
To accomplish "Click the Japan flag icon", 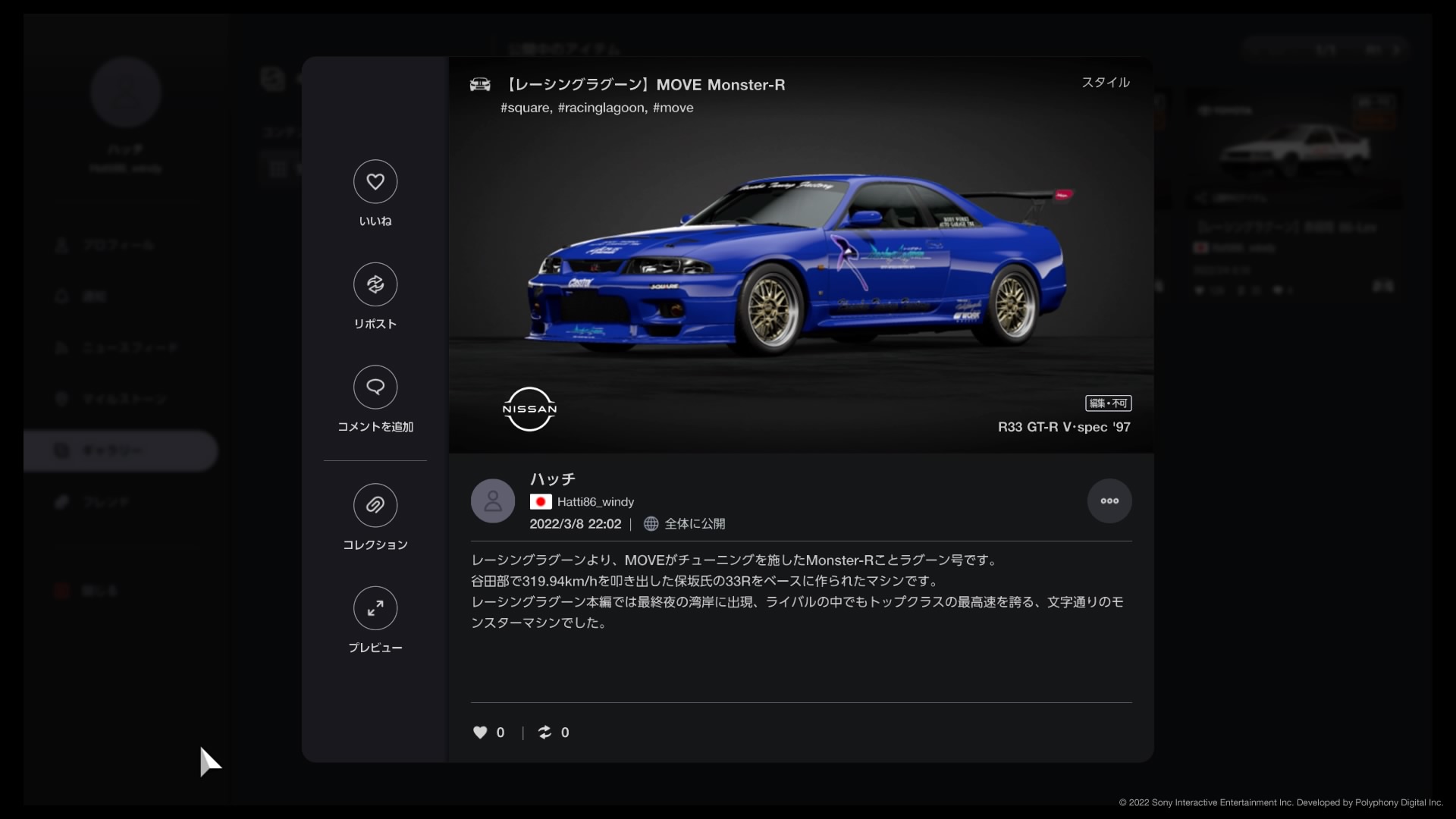I will 541,501.
